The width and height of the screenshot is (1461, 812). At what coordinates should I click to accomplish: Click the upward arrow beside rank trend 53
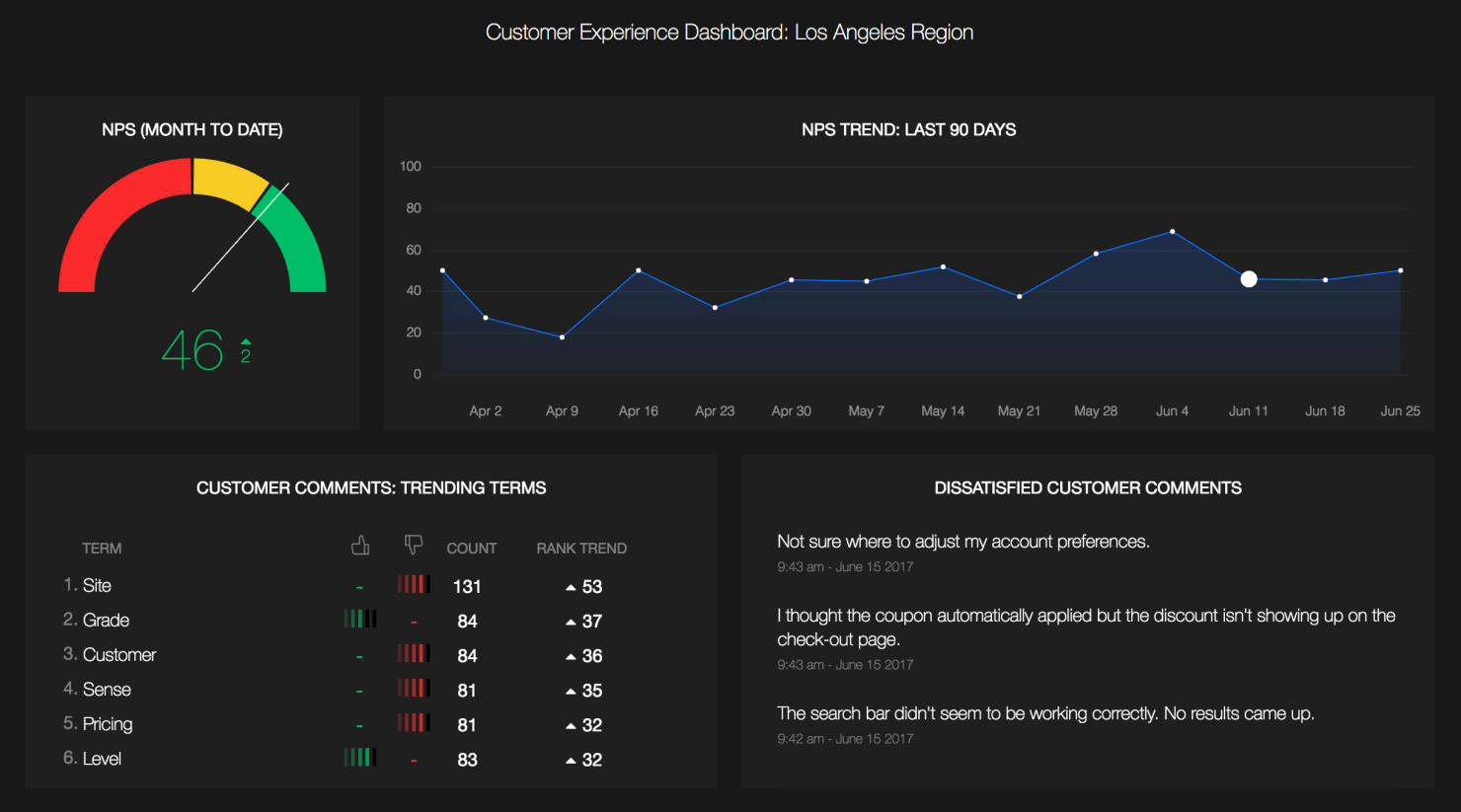[570, 586]
